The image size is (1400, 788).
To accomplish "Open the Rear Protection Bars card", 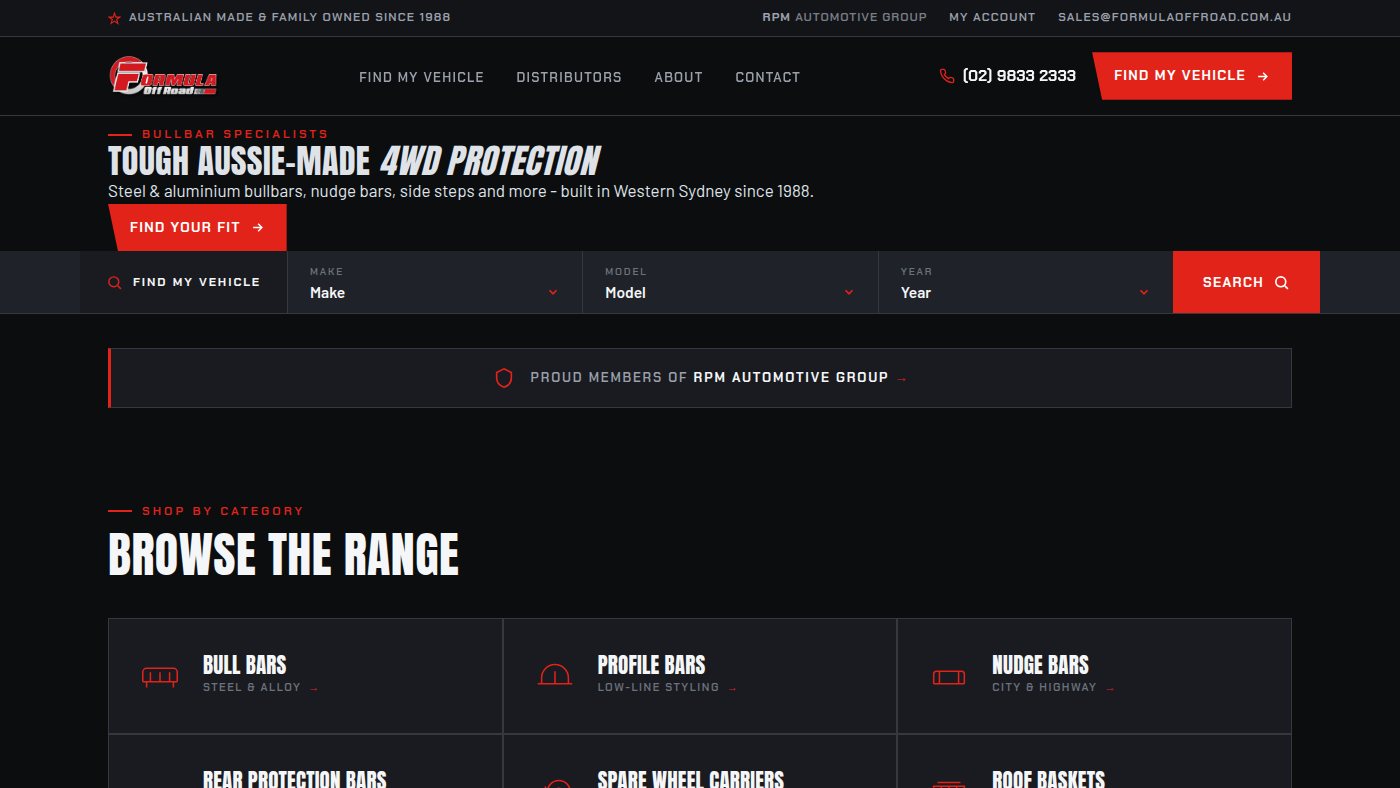I will click(305, 762).
